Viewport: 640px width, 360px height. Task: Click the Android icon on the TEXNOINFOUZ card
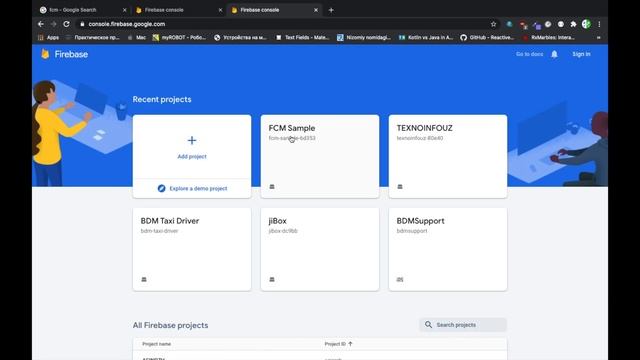click(400, 187)
